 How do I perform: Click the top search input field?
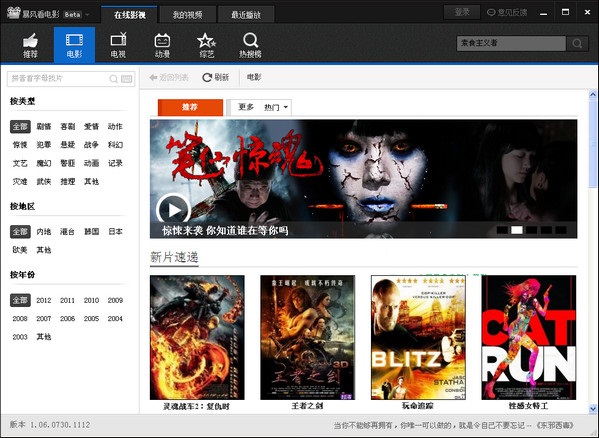[x=511, y=43]
